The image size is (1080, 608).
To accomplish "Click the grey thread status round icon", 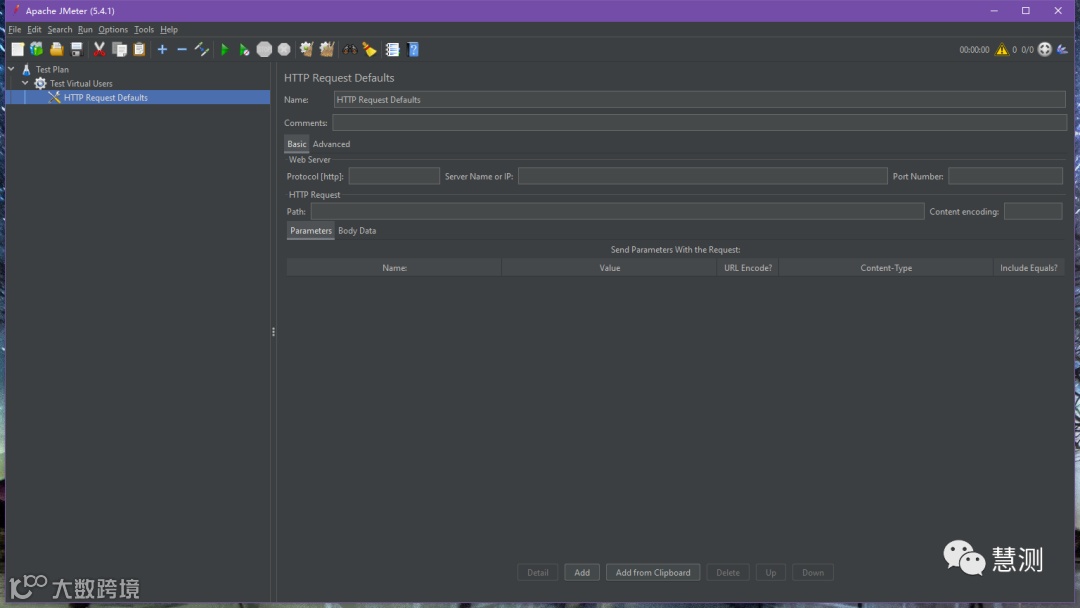I will pyautogui.click(x=1045, y=49).
